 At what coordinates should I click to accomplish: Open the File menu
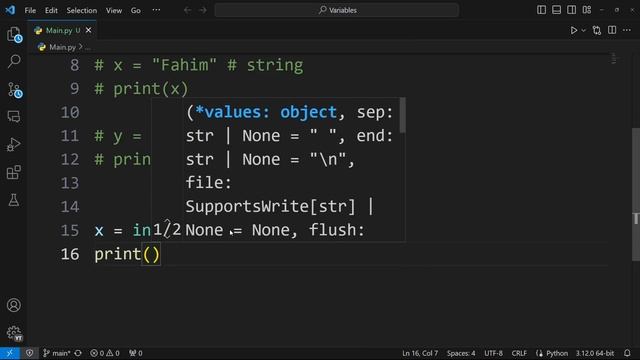click(x=30, y=10)
